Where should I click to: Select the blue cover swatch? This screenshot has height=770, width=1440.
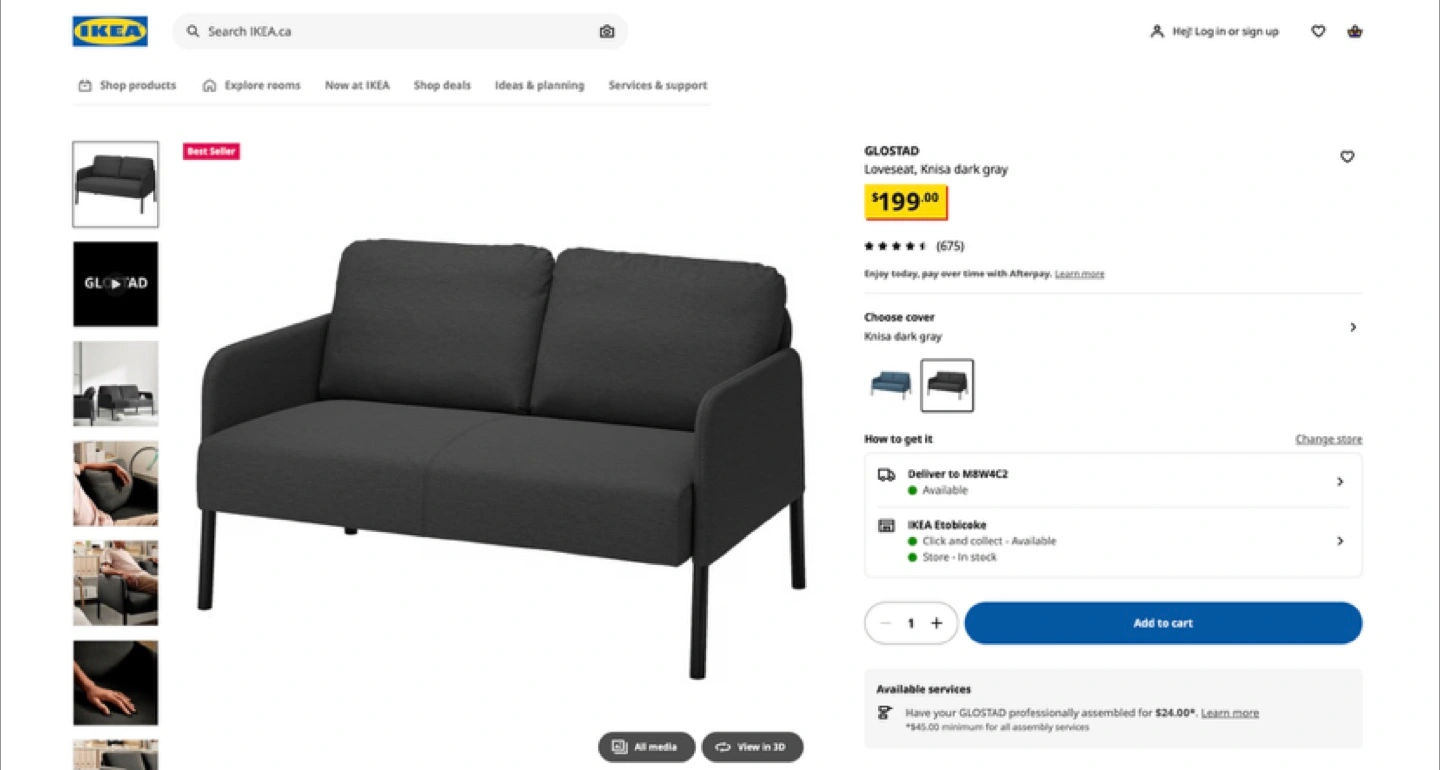tap(890, 385)
